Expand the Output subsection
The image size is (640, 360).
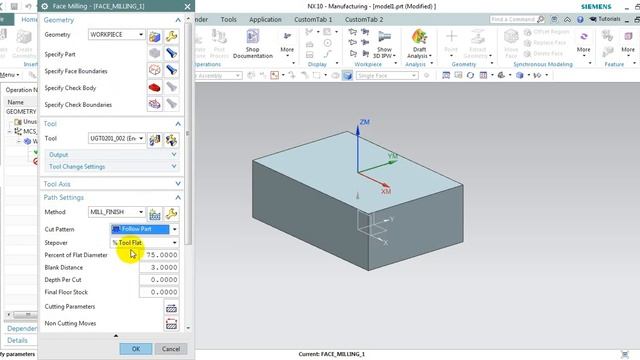point(174,155)
